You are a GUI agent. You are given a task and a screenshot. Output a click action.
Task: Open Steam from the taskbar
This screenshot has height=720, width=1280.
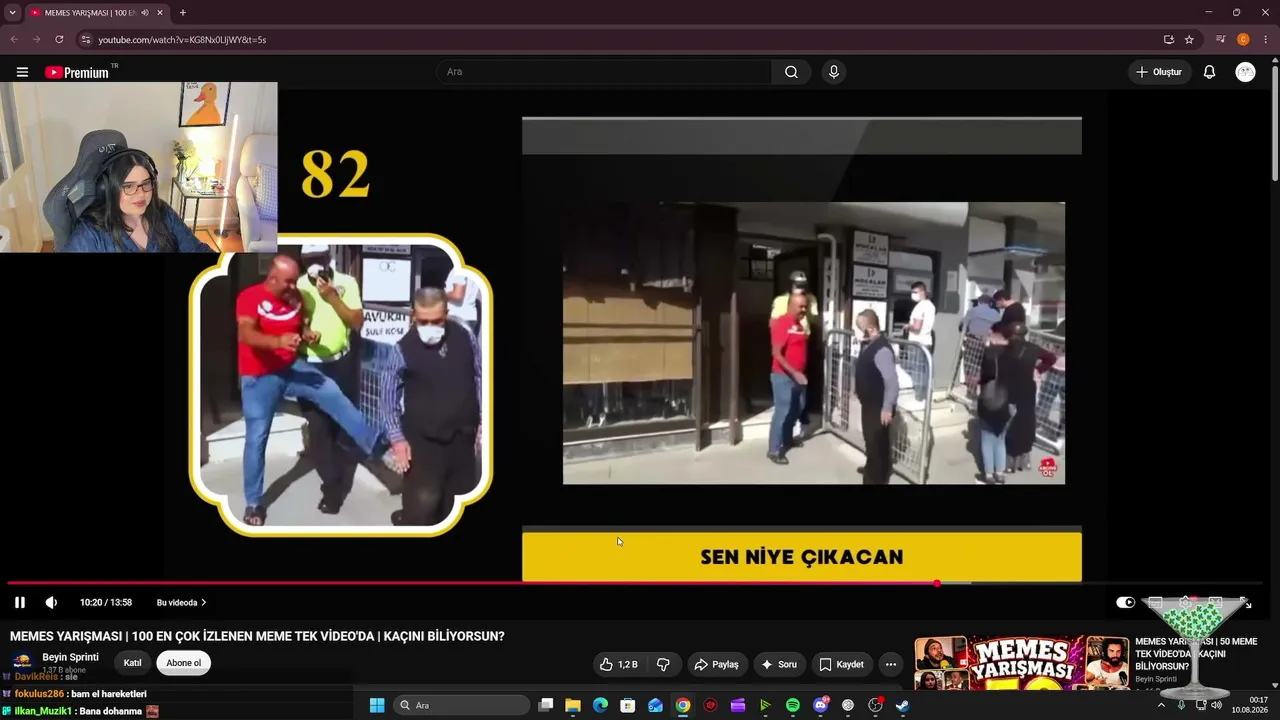click(x=902, y=705)
